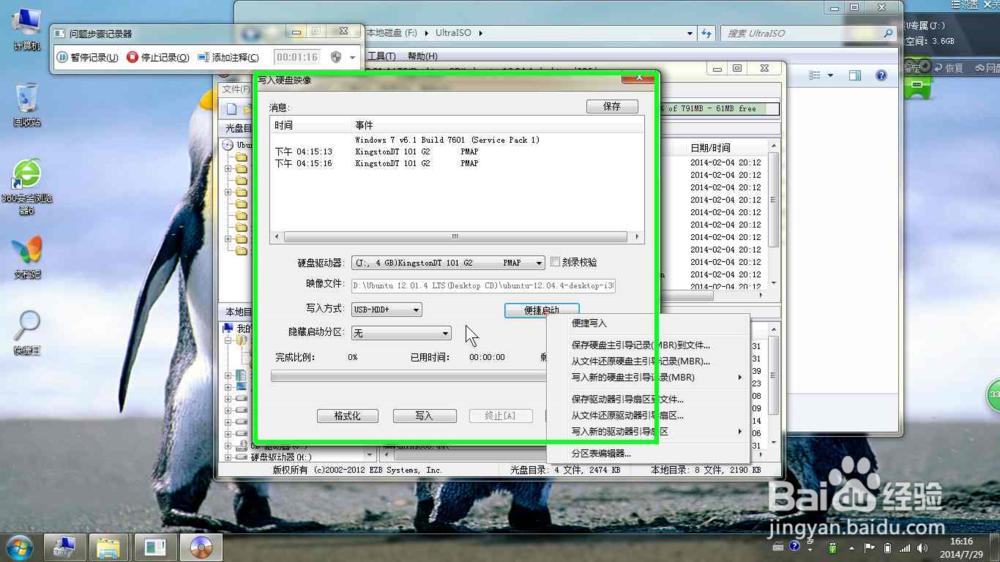
Task: Open the 写入方式 USB-HDD+ dropdown
Action: tap(416, 309)
